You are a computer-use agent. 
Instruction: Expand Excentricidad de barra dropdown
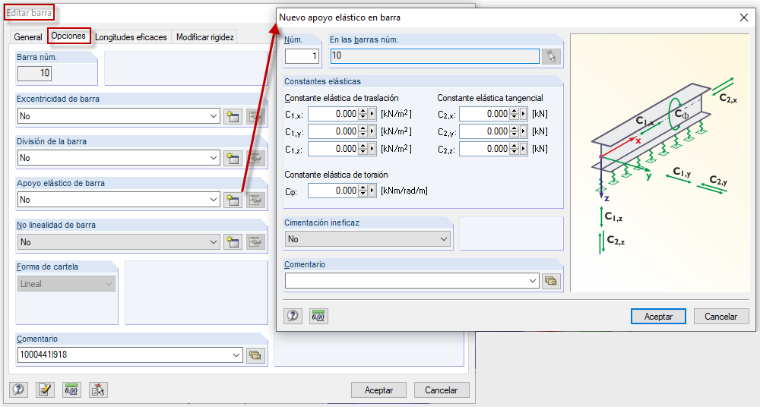click(x=214, y=116)
